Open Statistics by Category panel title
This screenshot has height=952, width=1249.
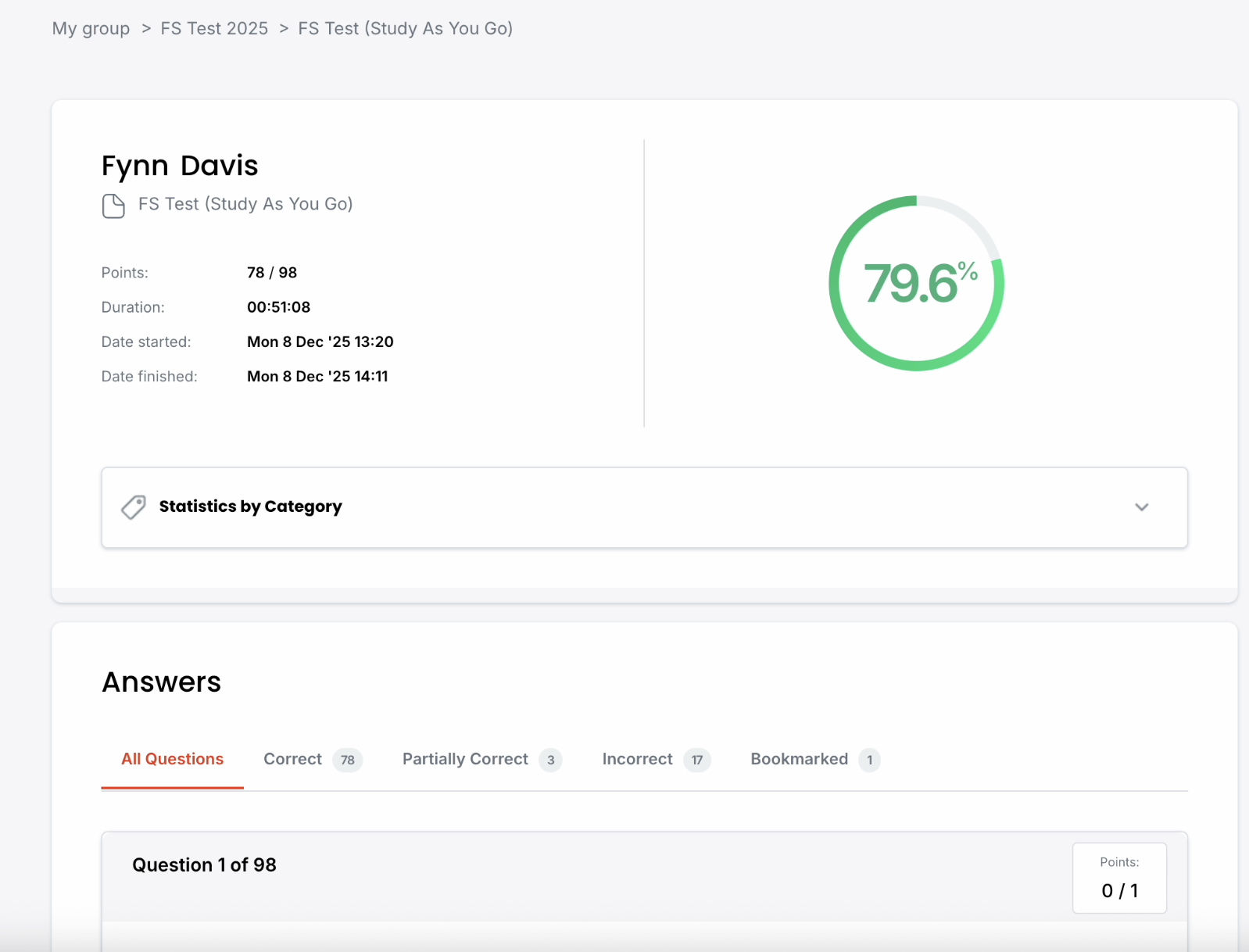click(251, 506)
